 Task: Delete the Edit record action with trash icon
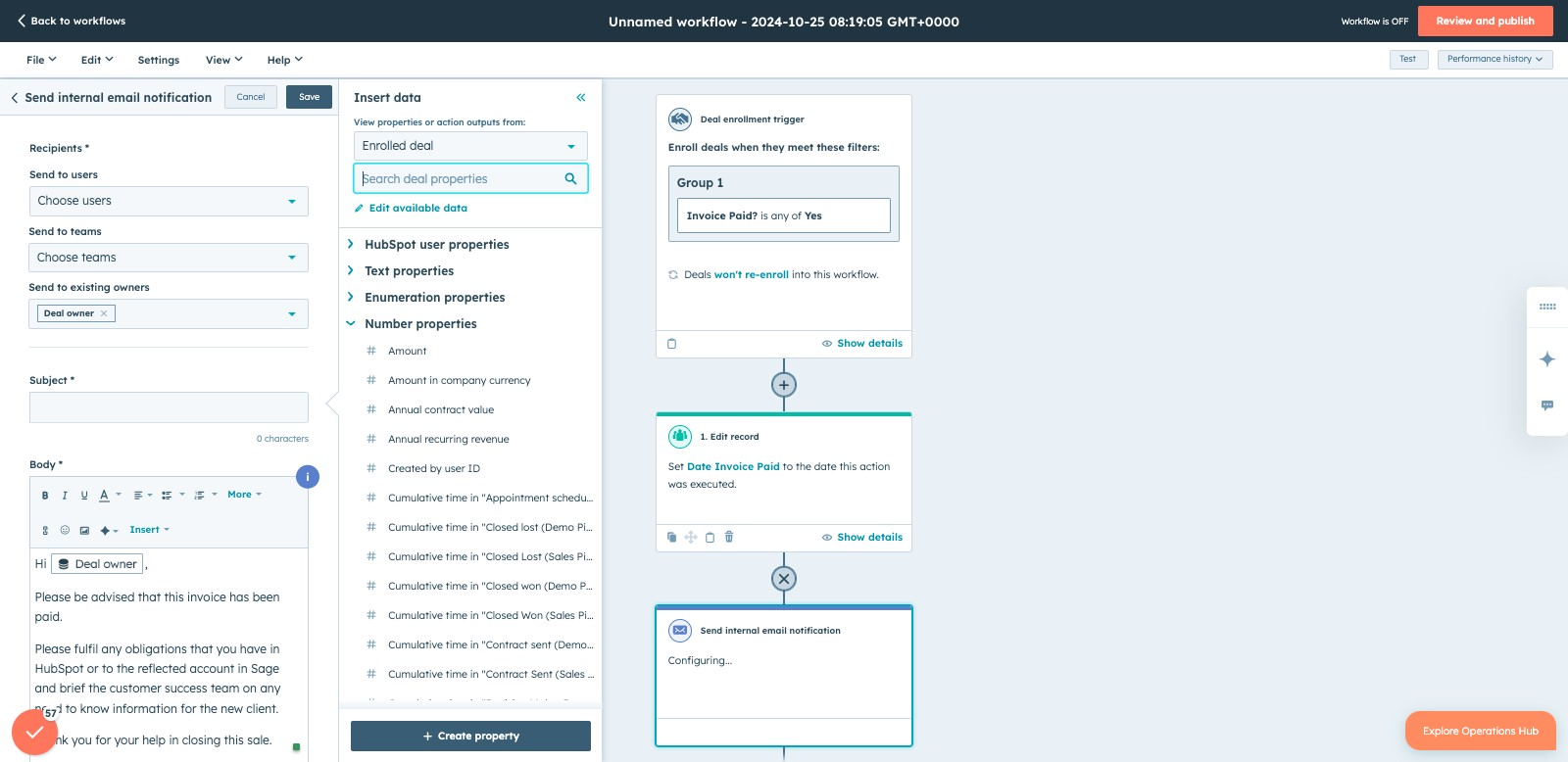pyautogui.click(x=729, y=537)
